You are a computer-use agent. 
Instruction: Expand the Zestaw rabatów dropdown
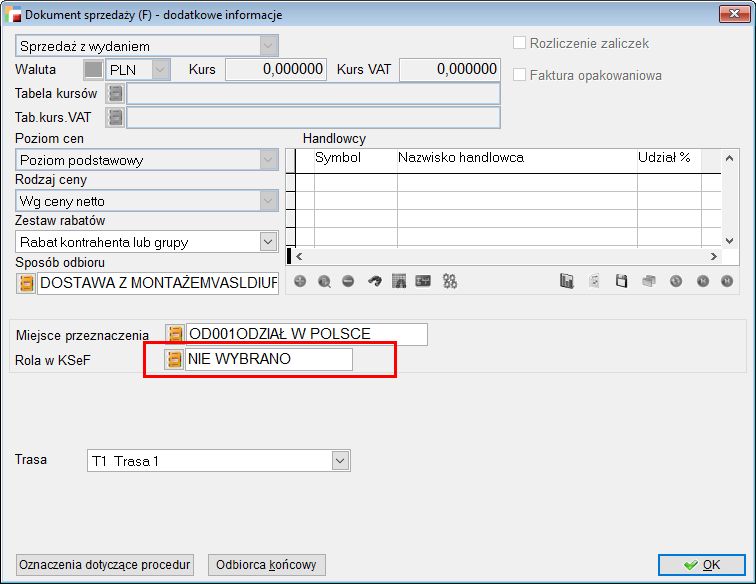(267, 242)
